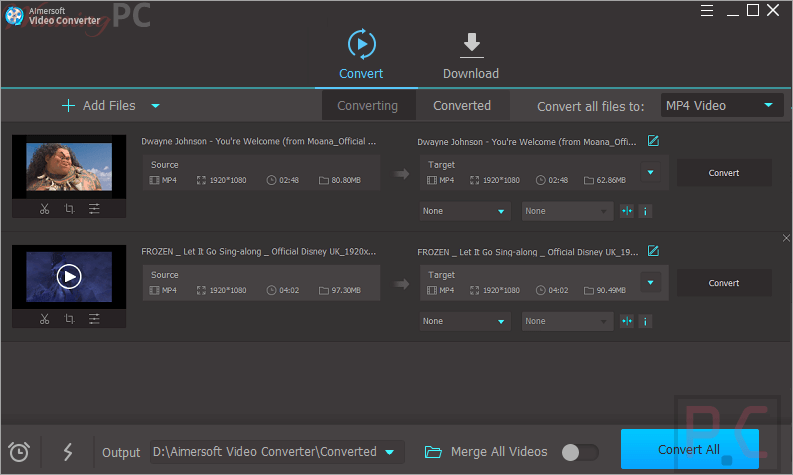Open audio track dropdown for Dwayne Johnson video
Viewport: 793px width, 475px height.
567,211
